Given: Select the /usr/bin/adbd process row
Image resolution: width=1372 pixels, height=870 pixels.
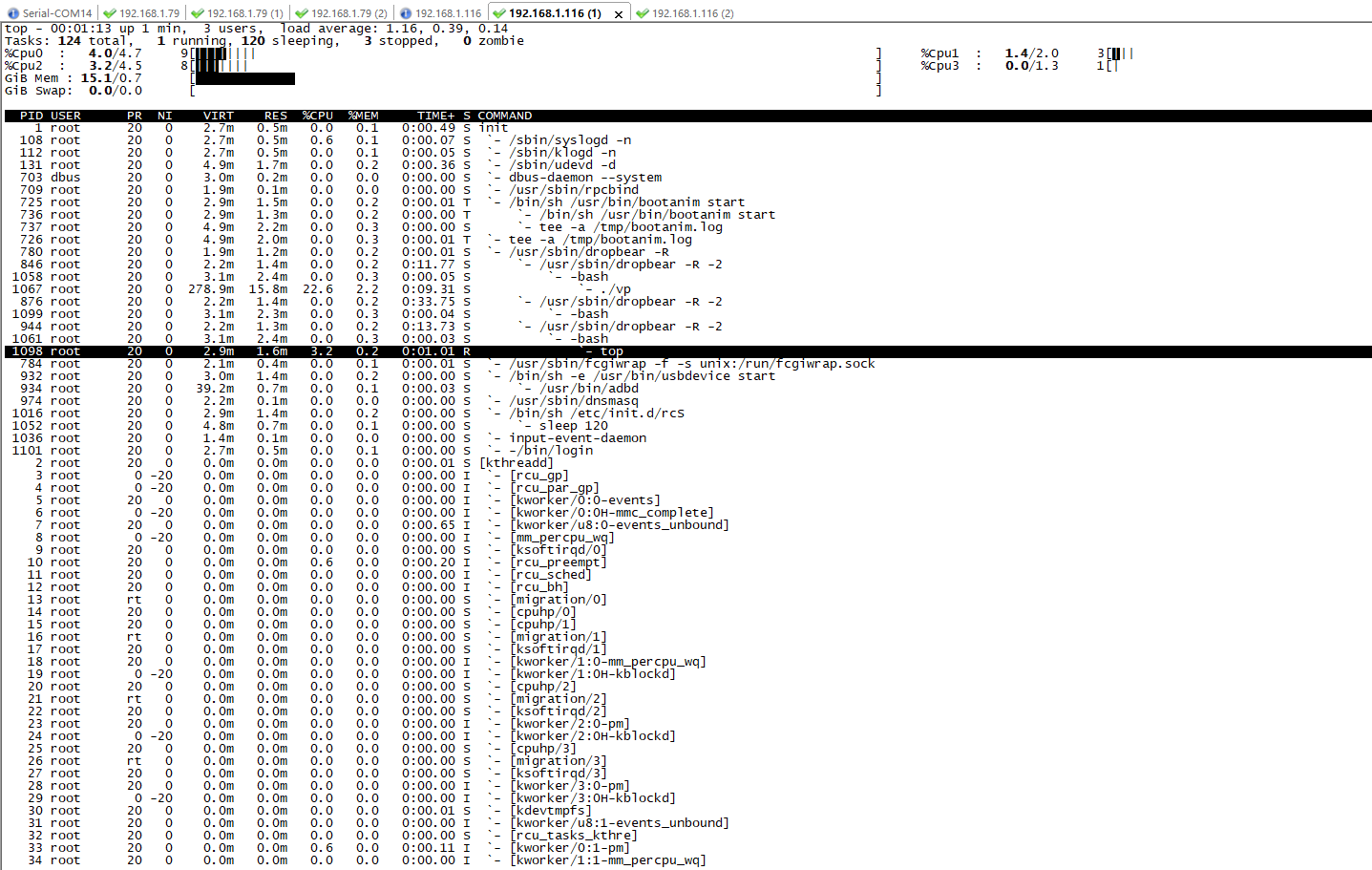Looking at the screenshot, I should pos(687,389).
